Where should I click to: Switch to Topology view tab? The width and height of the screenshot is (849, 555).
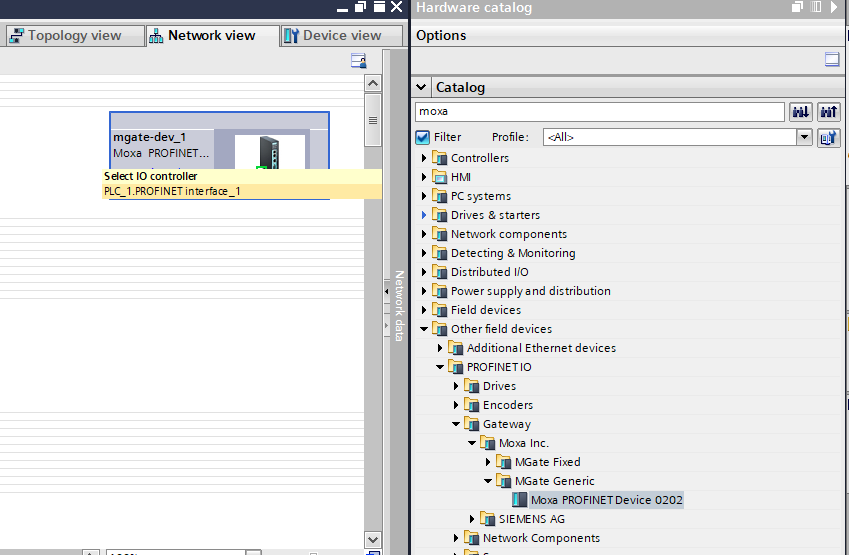75,35
